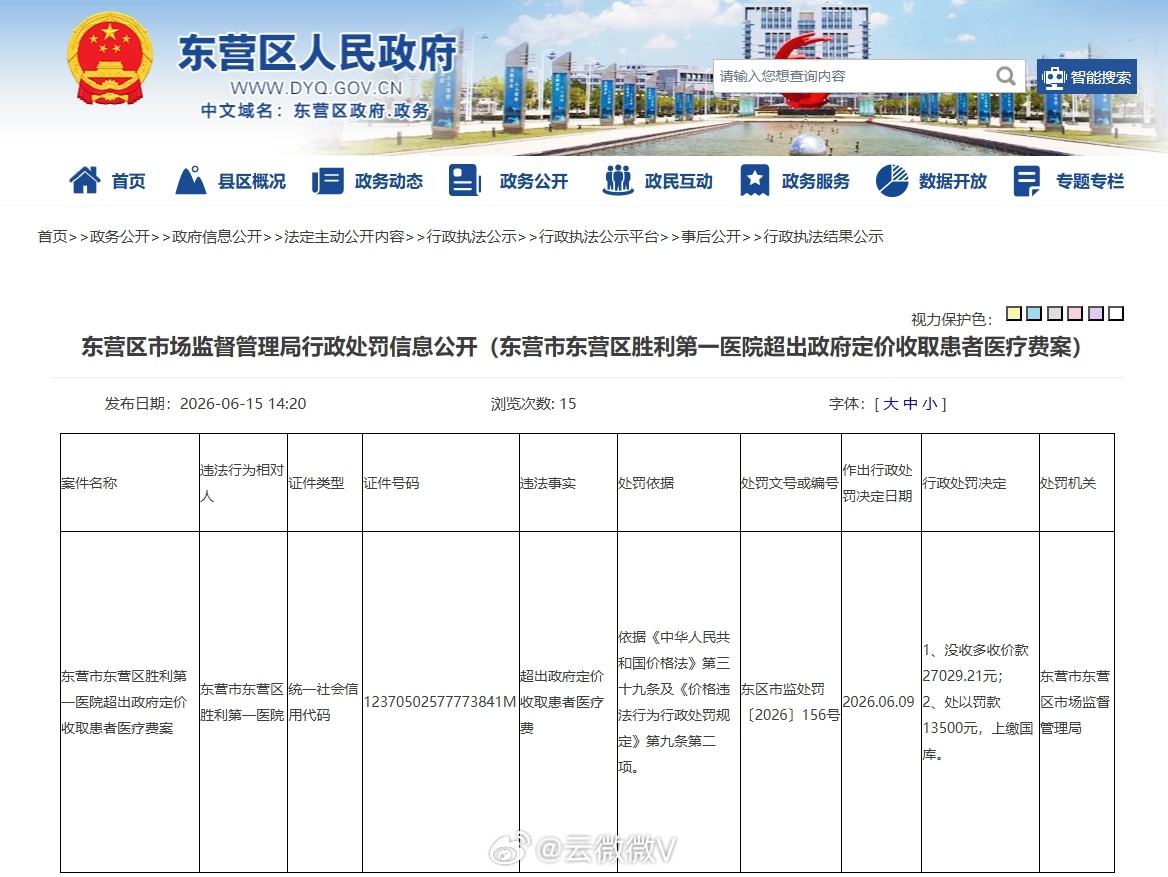The width and height of the screenshot is (1168, 877).
Task: Click the 违法事实 column header
Action: coord(568,483)
